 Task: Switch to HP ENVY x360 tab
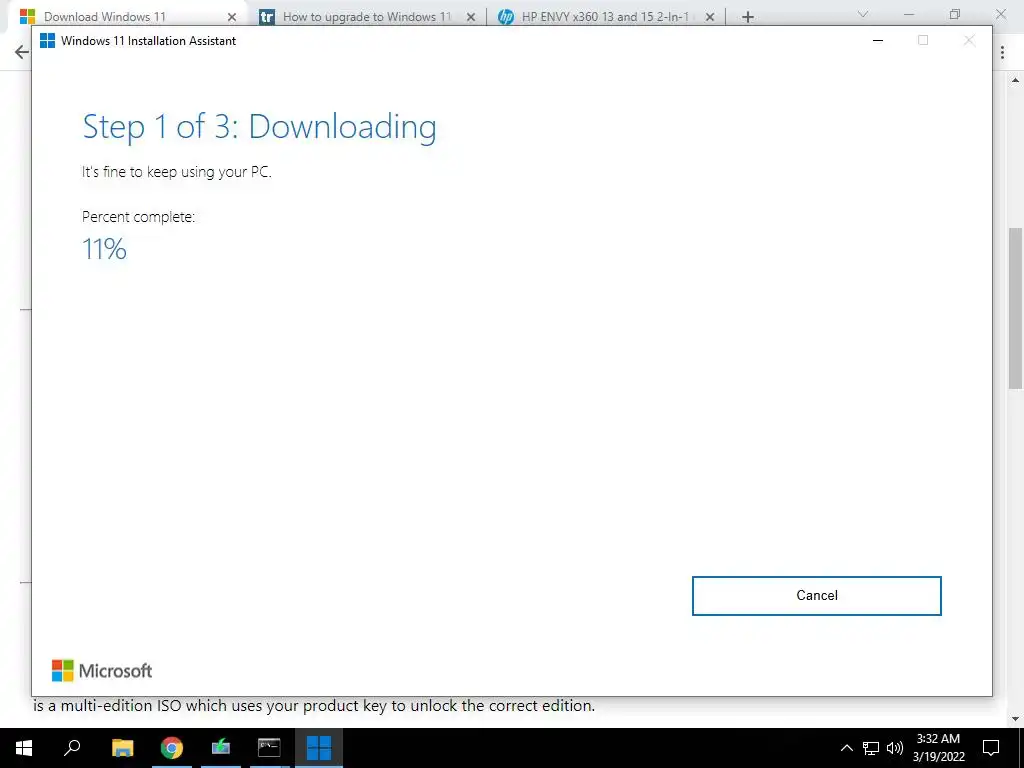[605, 16]
